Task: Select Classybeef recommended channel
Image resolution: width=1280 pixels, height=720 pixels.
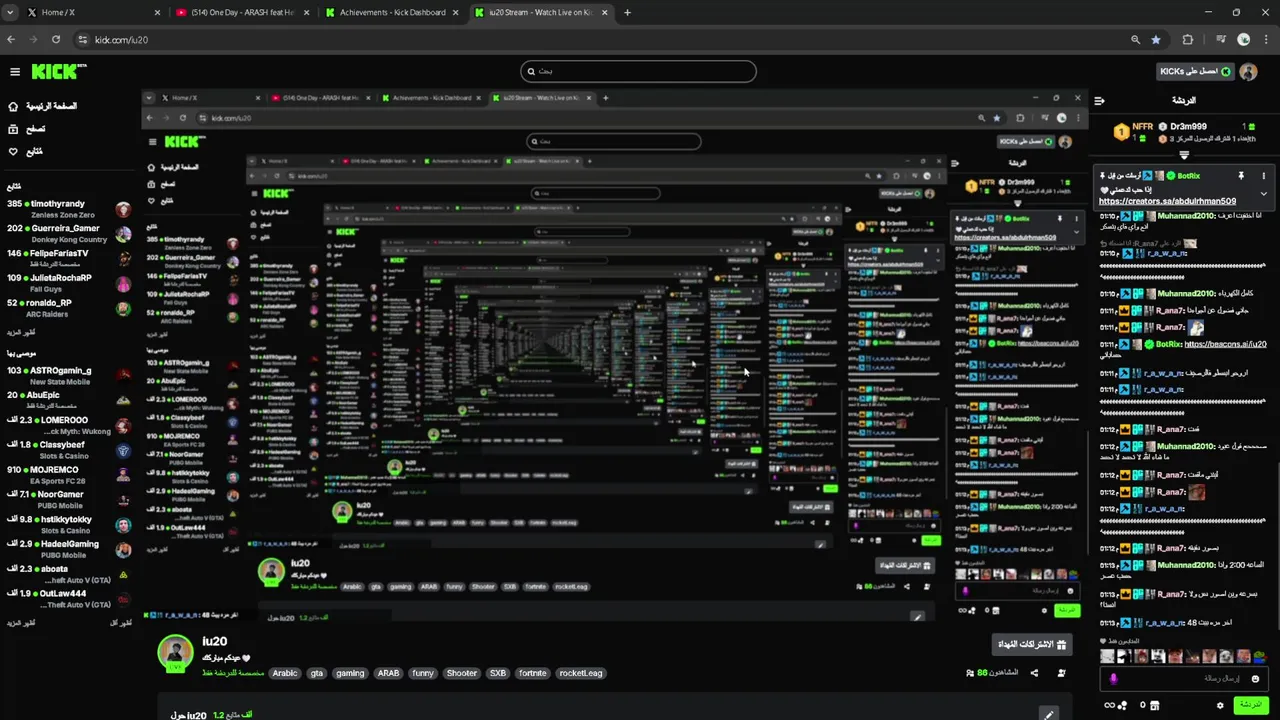Action: [x=68, y=450]
